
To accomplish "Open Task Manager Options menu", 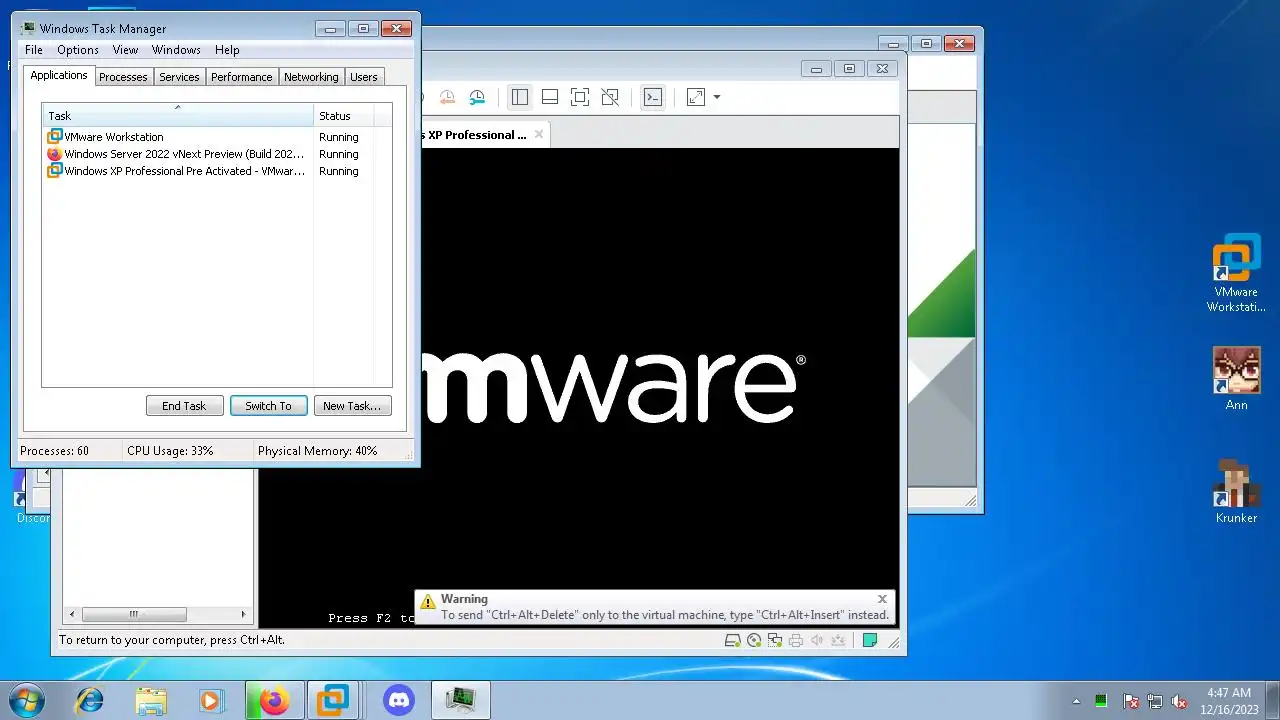I will coord(78,50).
